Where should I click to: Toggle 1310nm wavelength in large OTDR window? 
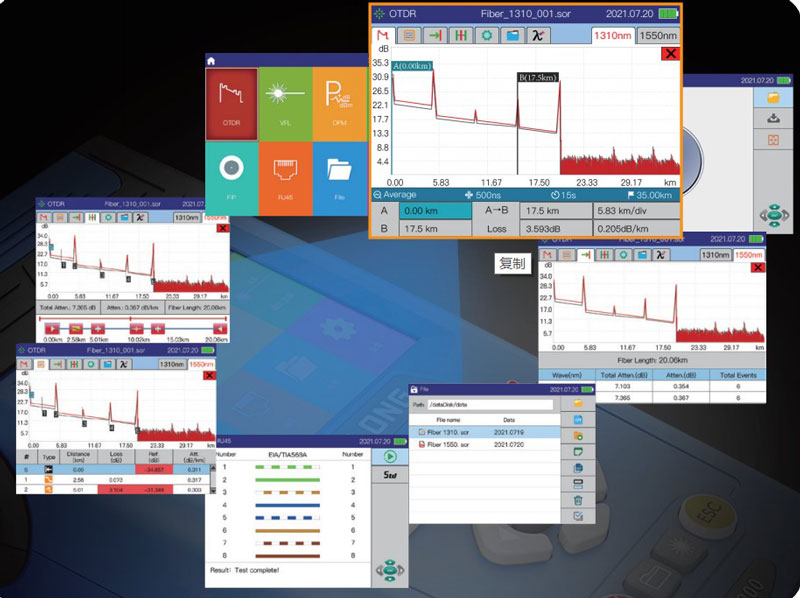[x=613, y=36]
